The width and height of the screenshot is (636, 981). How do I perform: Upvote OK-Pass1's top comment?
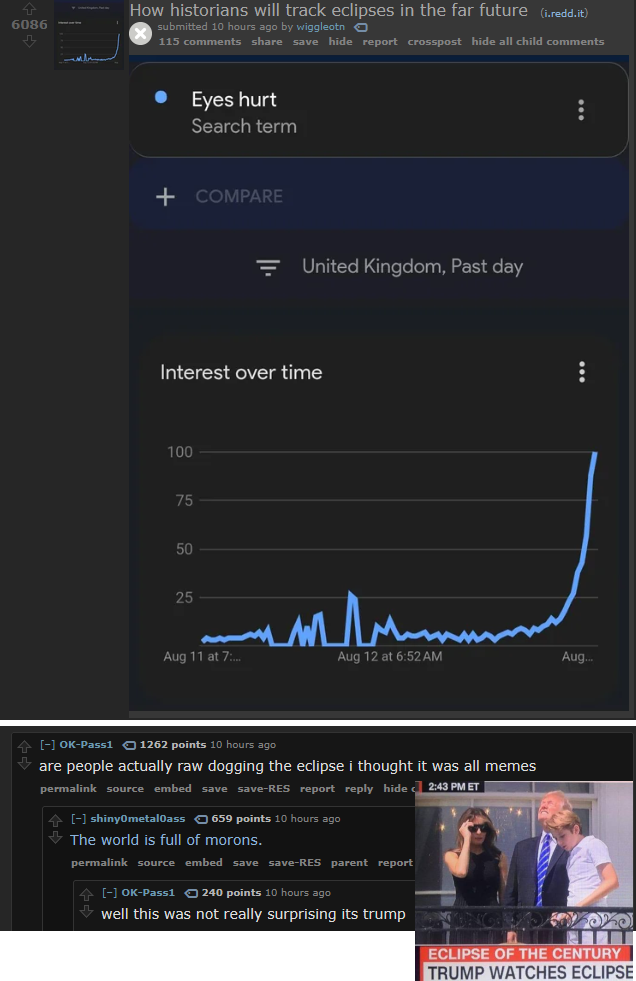click(x=24, y=746)
